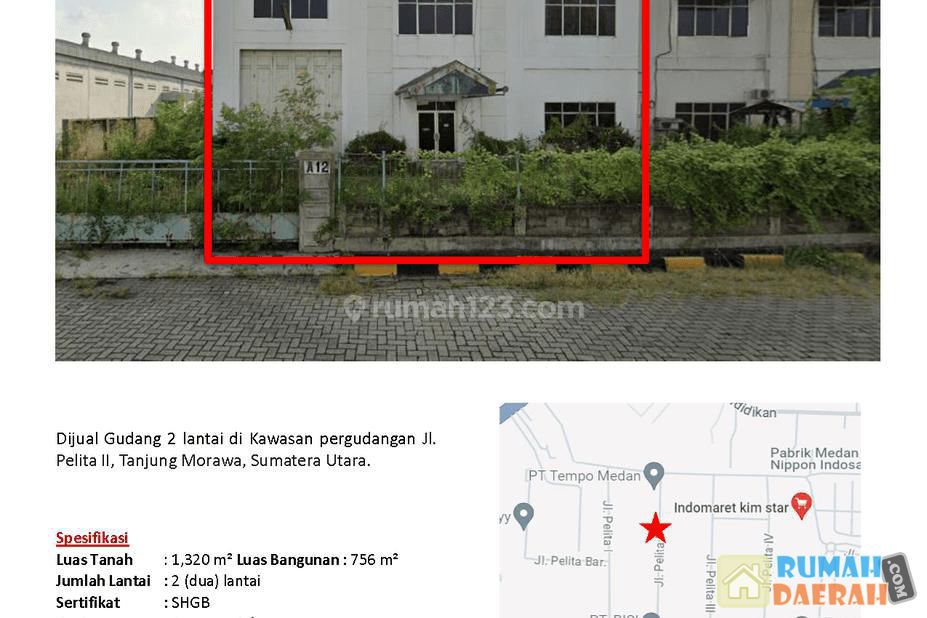The image size is (927, 618).
Task: Click the rumah123.com watermark pin icon
Action: [x=355, y=309]
